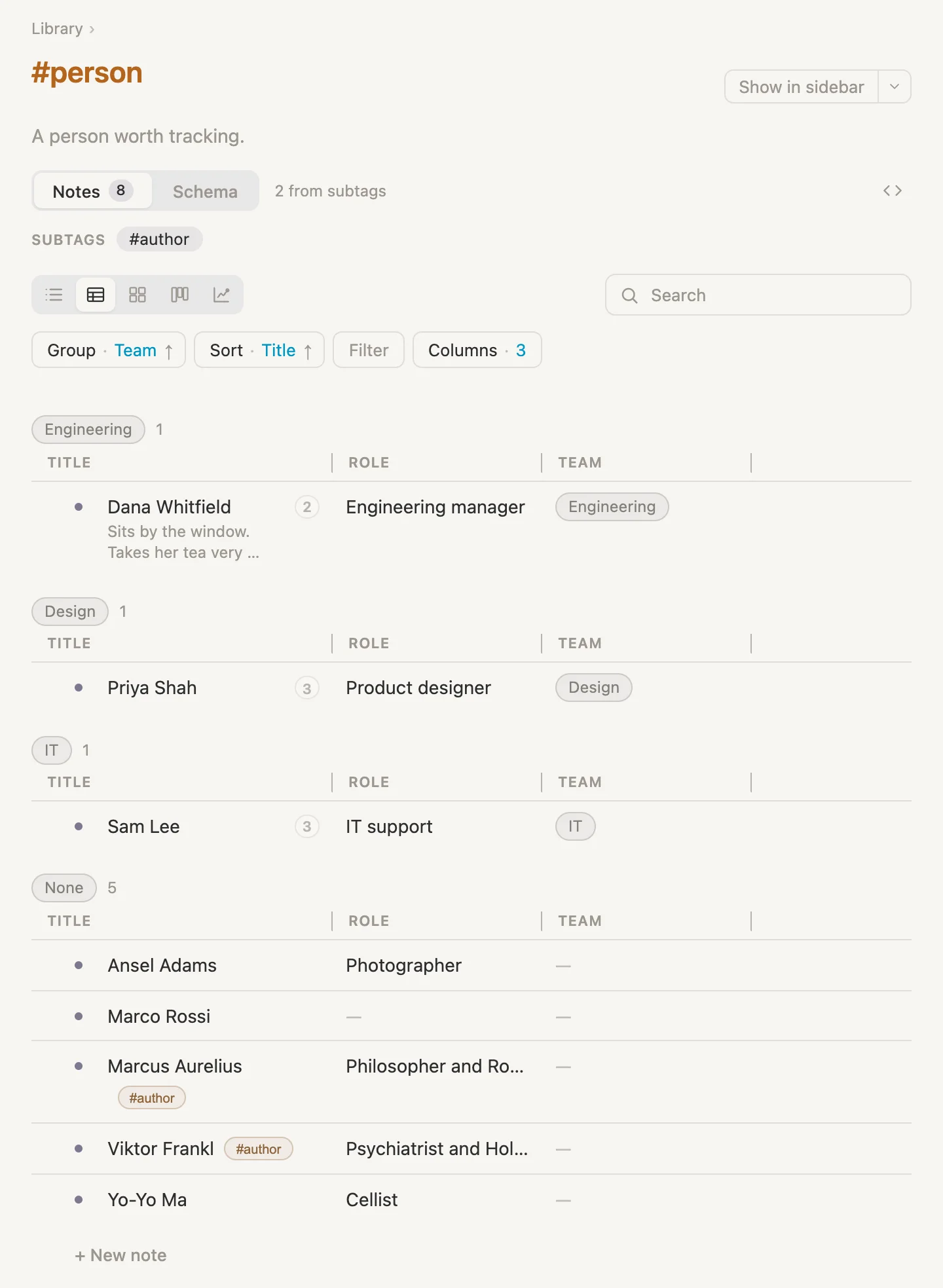
Task: Go to the Library breadcrumb
Action: pyautogui.click(x=57, y=29)
